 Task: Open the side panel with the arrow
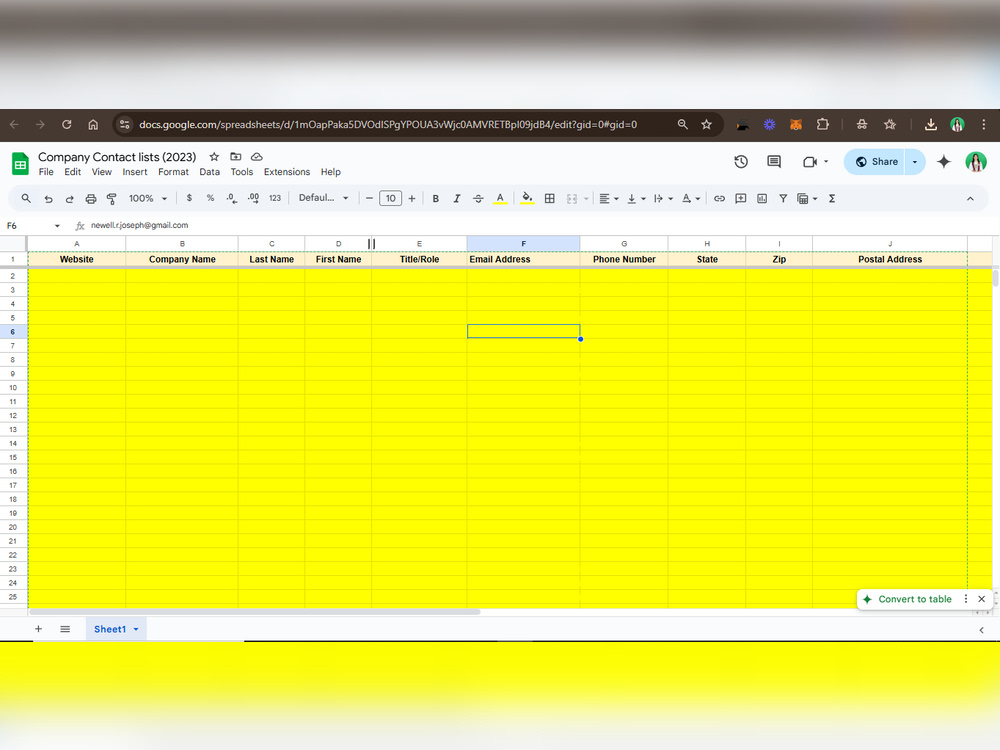pos(981,630)
